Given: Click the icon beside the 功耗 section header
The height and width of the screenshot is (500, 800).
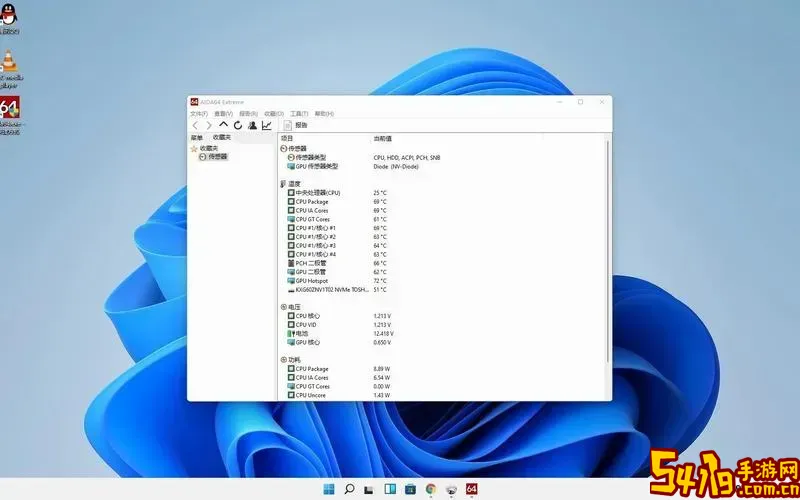Looking at the screenshot, I should tap(284, 360).
